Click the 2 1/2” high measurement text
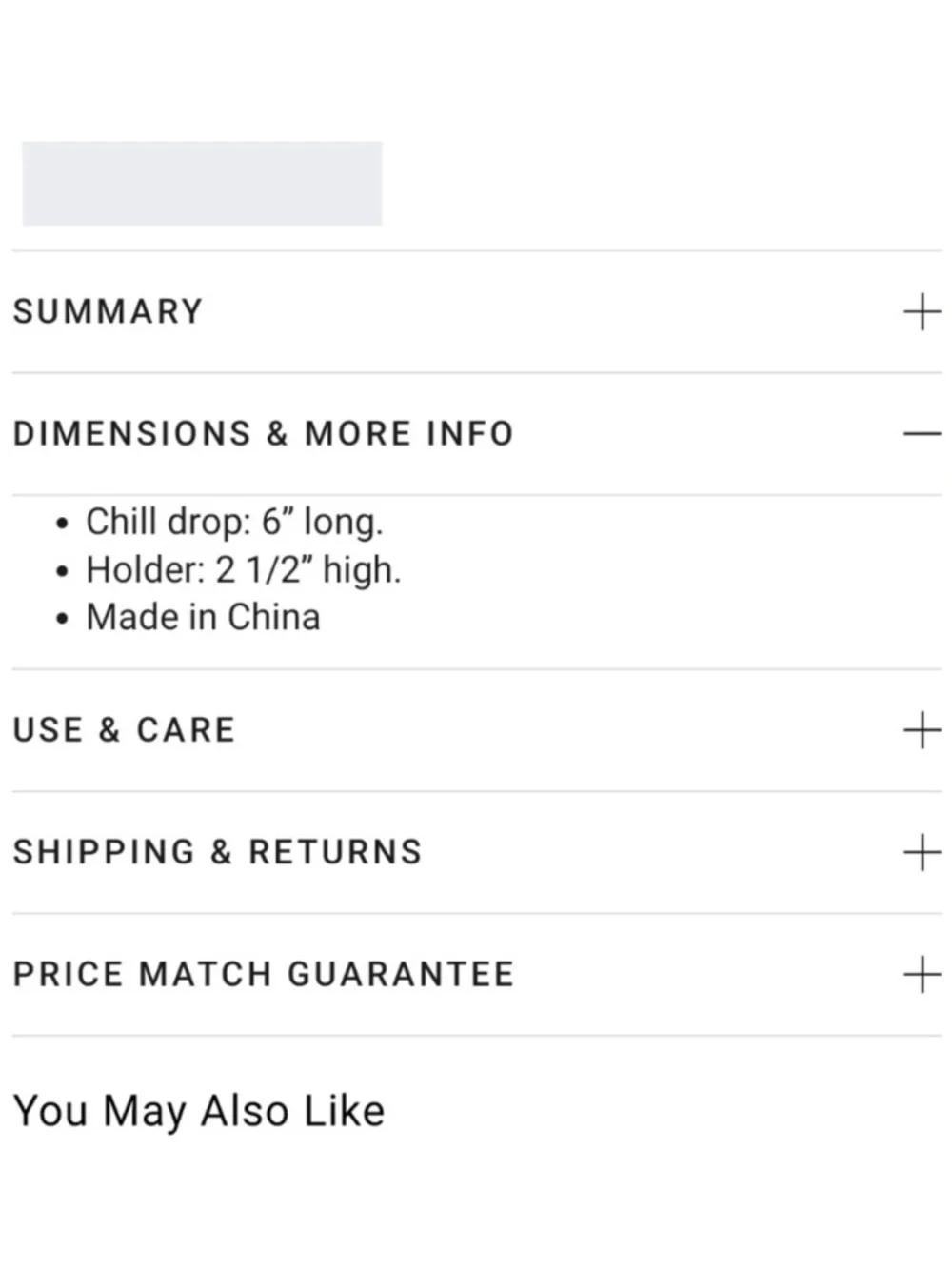This screenshot has height=1269, width=952. 308,569
